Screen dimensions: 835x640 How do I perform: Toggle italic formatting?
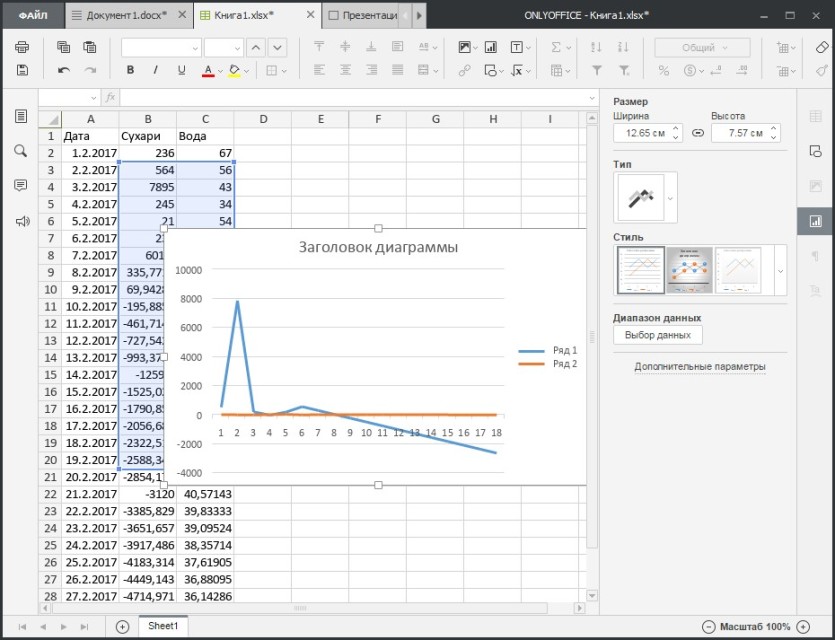pos(155,70)
